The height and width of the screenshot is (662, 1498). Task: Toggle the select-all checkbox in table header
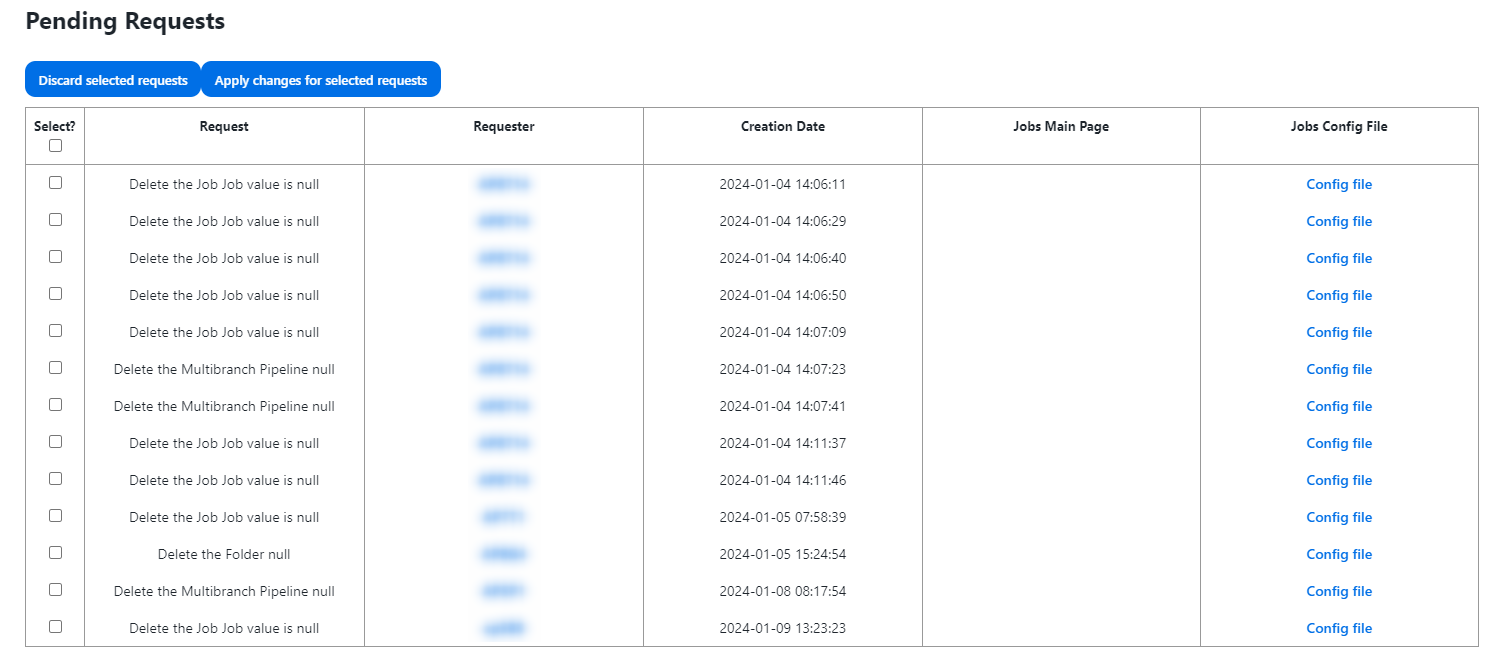(x=55, y=145)
